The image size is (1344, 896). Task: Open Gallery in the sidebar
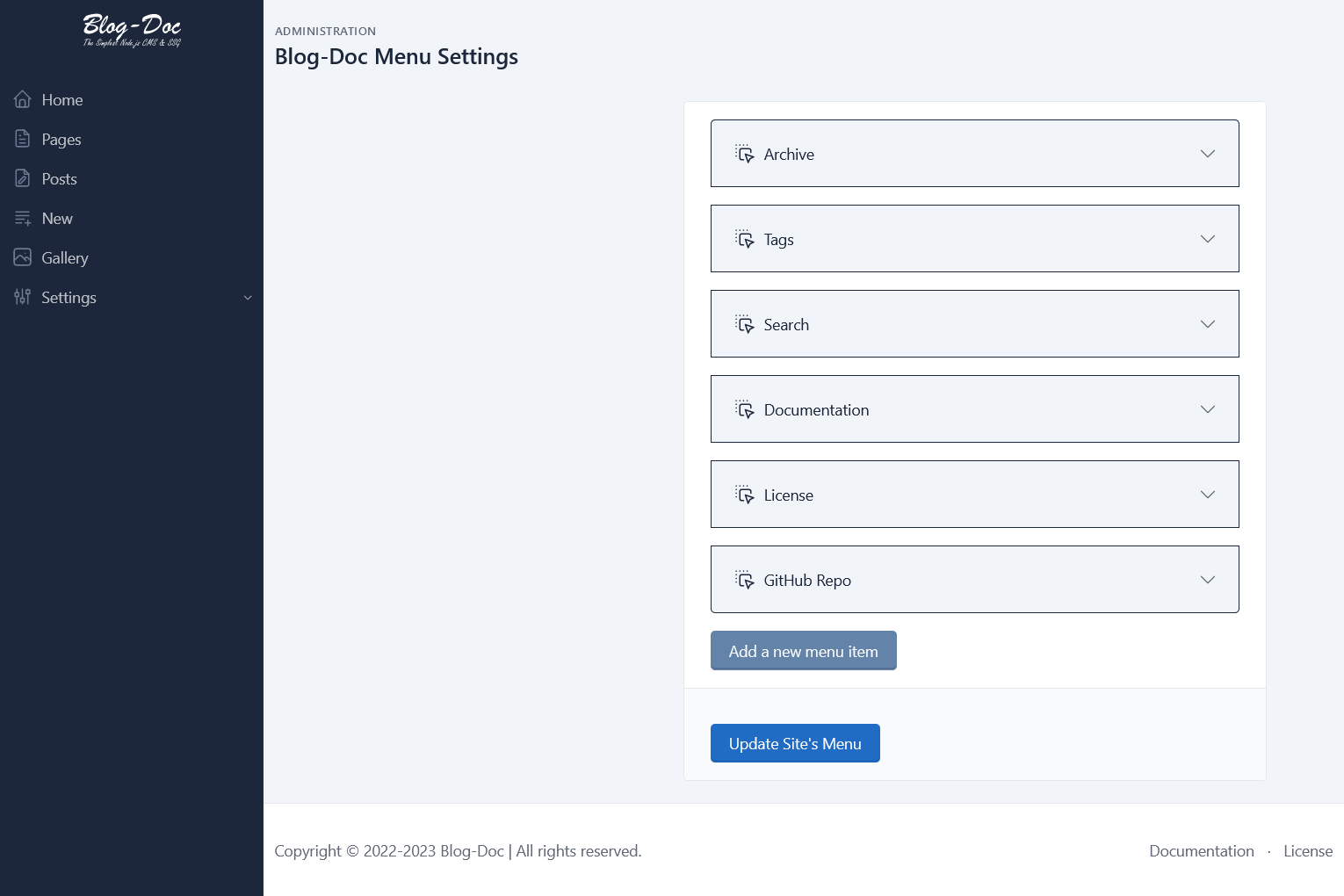pyautogui.click(x=132, y=257)
